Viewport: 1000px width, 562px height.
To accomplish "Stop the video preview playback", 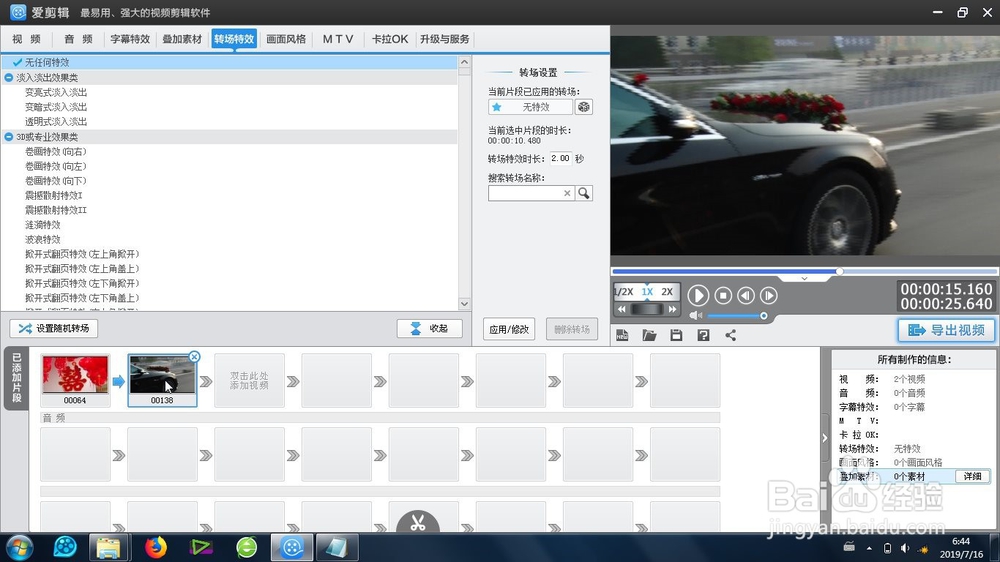I will pos(723,295).
